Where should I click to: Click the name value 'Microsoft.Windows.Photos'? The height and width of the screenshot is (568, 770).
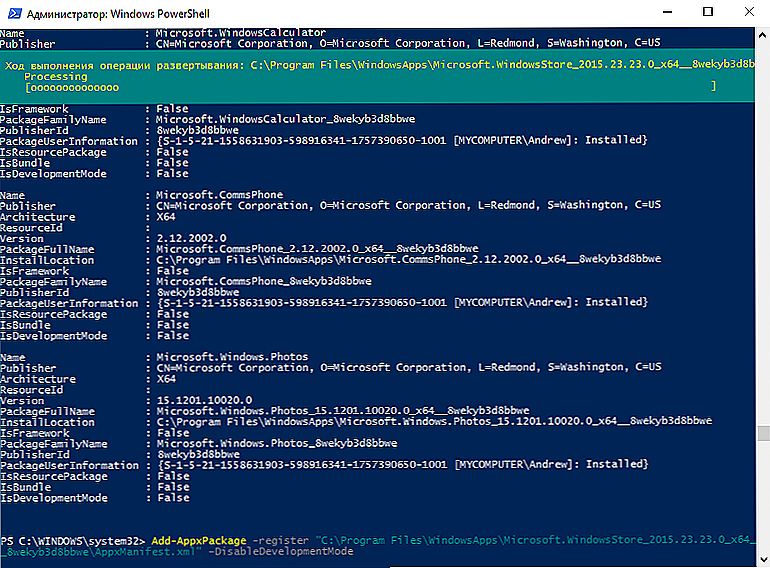pos(232,357)
